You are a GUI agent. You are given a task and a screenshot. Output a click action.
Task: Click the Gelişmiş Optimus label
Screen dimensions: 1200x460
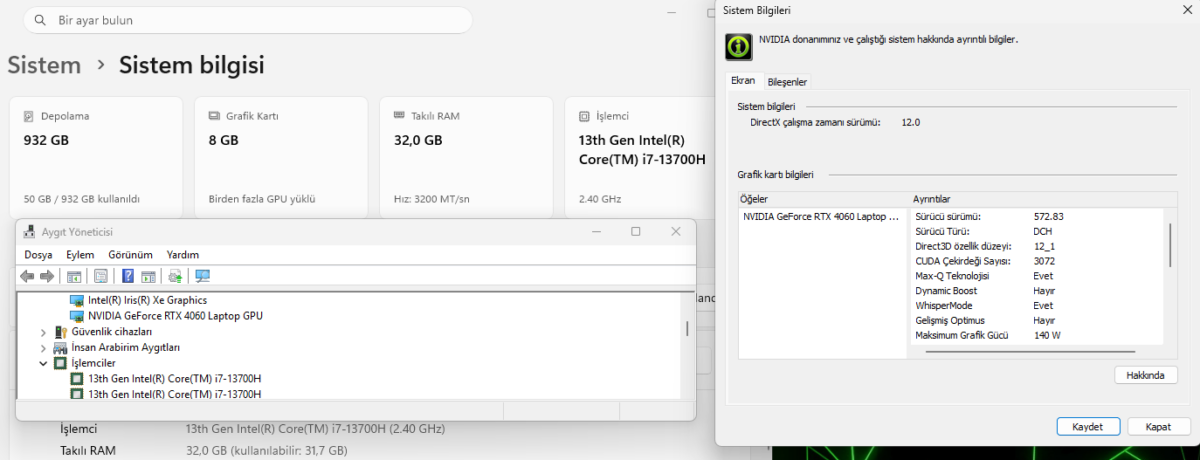pos(950,320)
